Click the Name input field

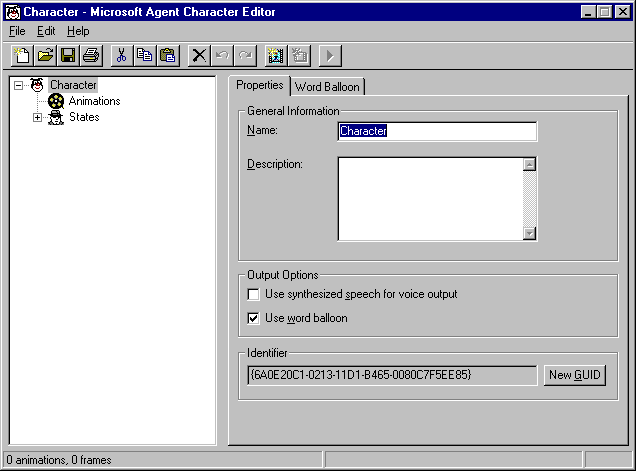[x=437, y=131]
